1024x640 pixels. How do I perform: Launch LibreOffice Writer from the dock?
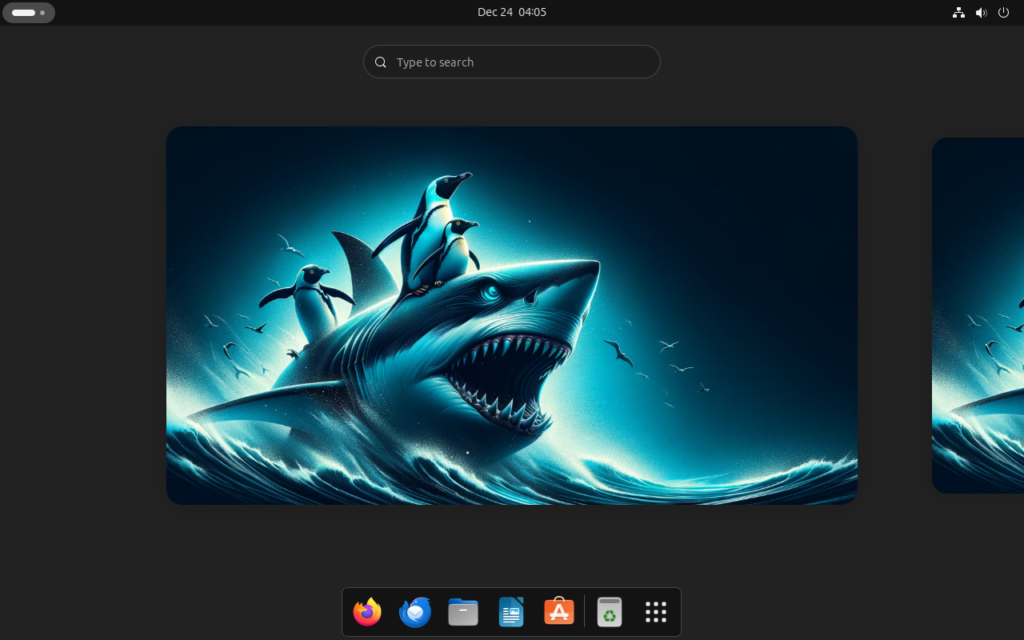click(511, 612)
